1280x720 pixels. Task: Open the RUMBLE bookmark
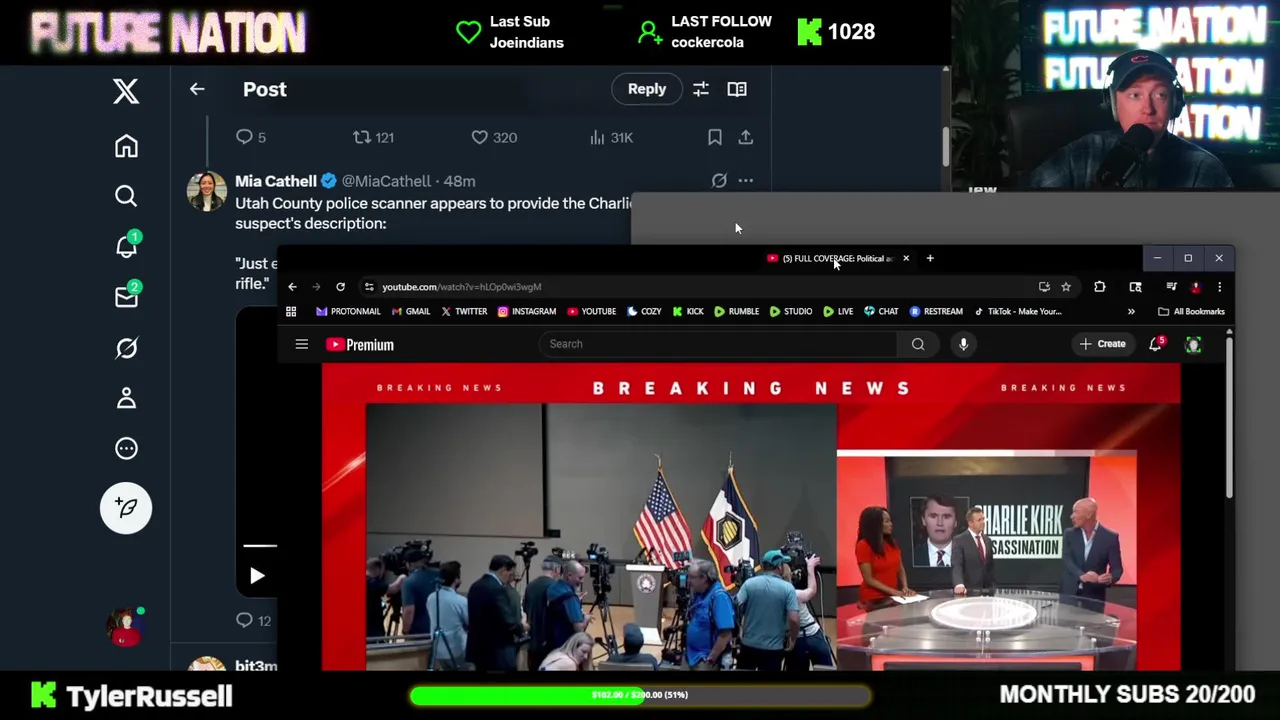tap(736, 311)
